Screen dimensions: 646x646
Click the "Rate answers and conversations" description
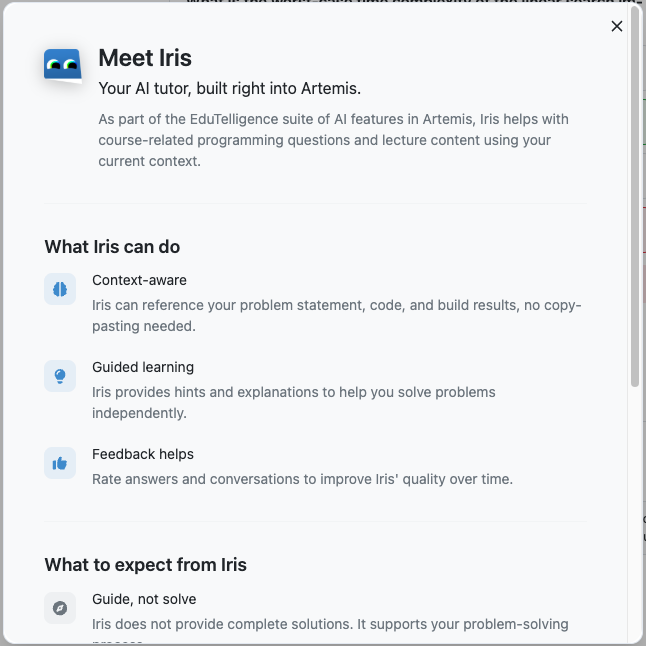coord(302,479)
